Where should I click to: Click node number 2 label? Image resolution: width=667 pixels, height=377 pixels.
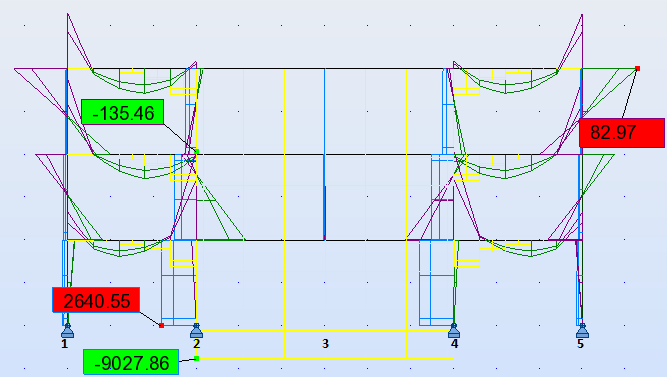coord(196,344)
